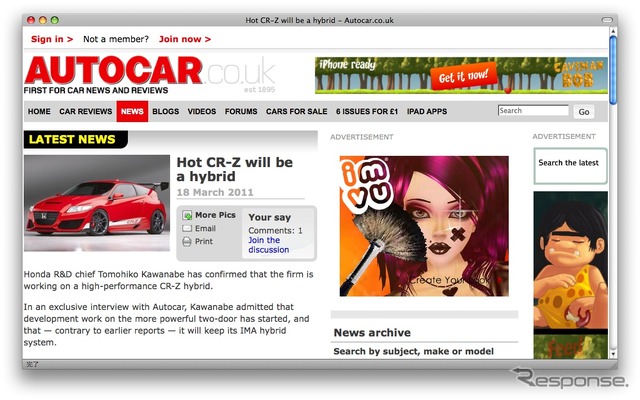Click the scrollbar down arrow
The image size is (640, 400).
click(x=613, y=354)
